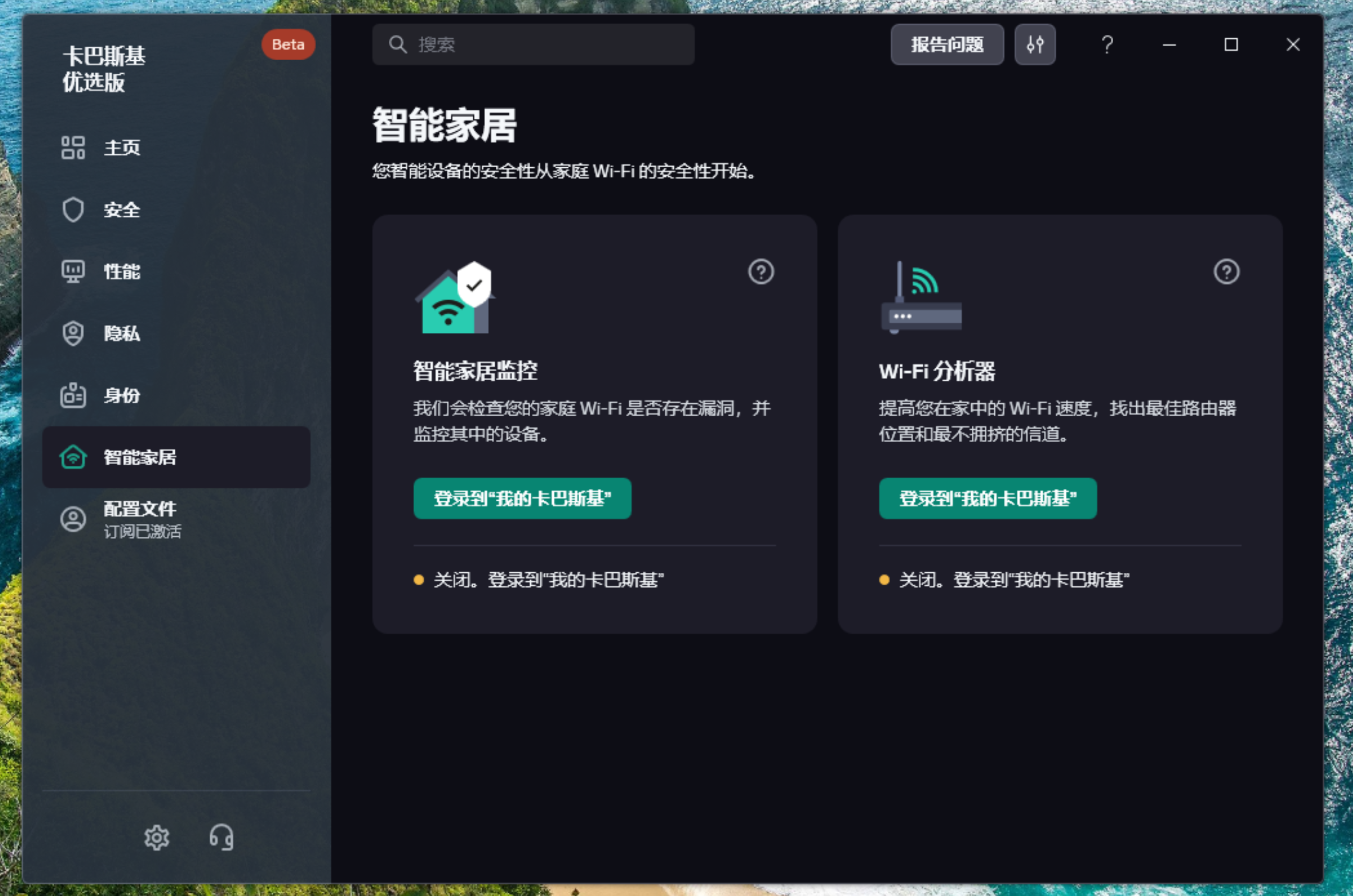Image resolution: width=1353 pixels, height=896 pixels.
Task: Click Wi-Fi 分析器 card status text 关闭
Action: point(1014,580)
